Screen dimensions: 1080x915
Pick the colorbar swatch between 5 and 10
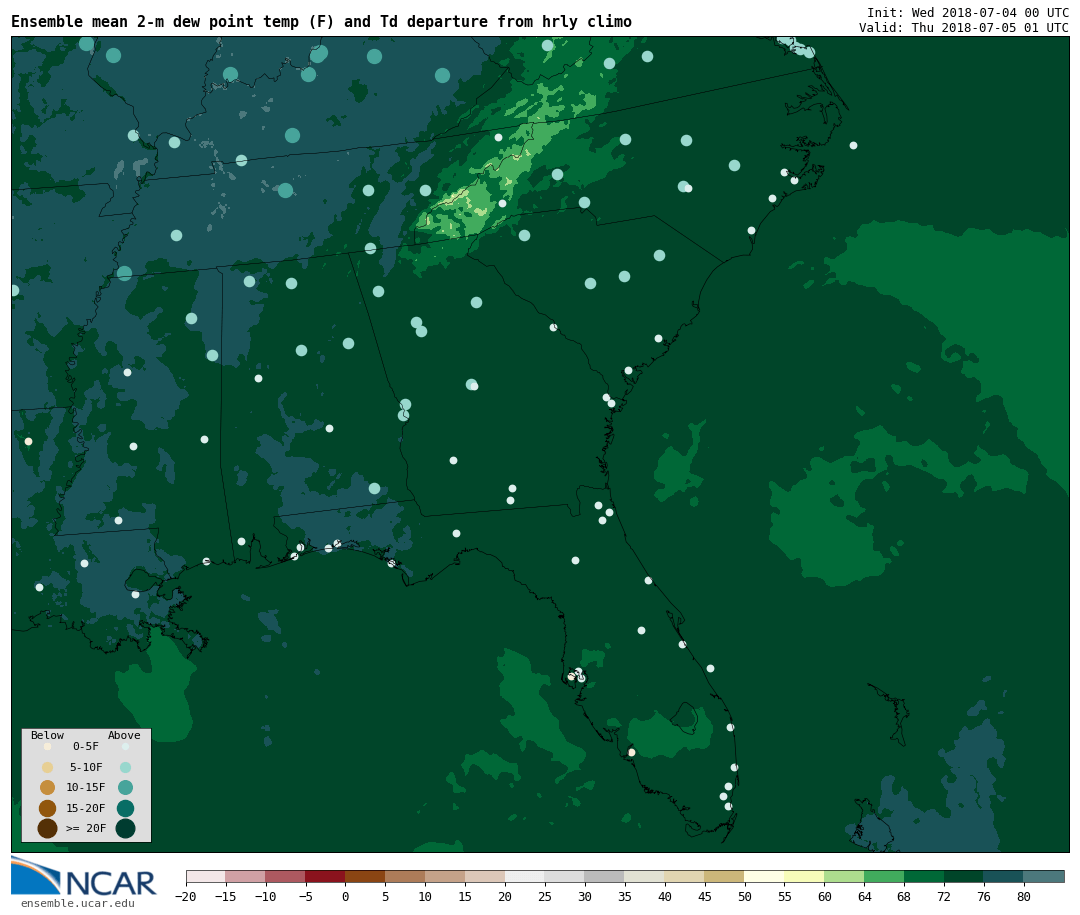pyautogui.click(x=405, y=876)
